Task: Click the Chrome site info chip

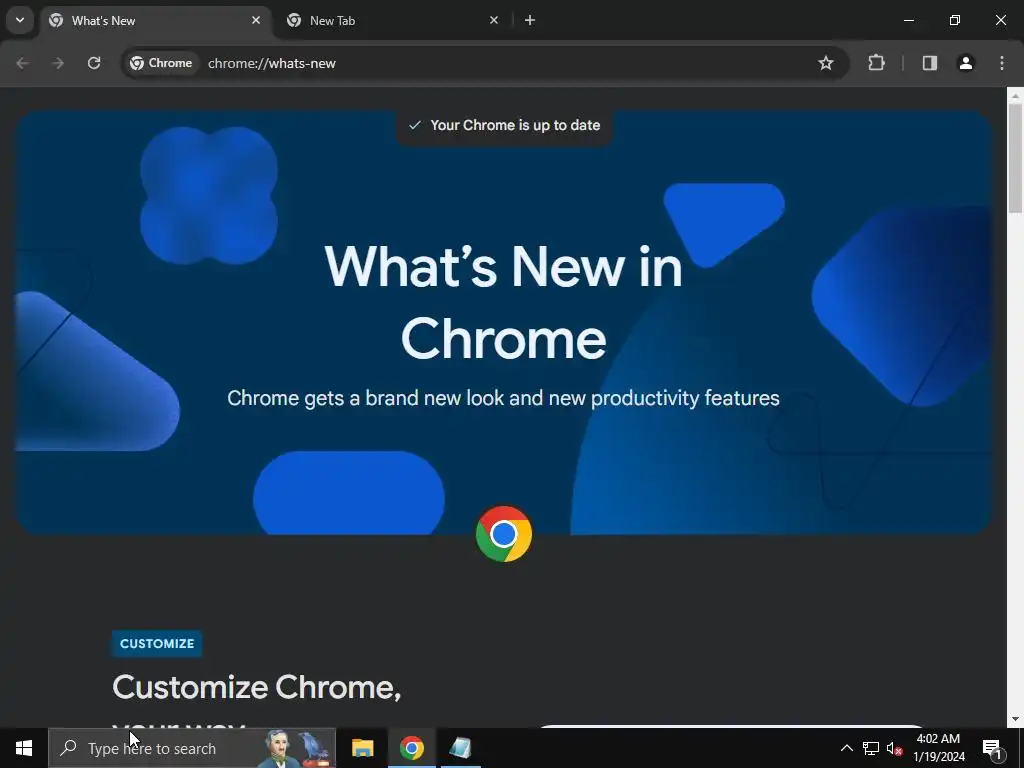Action: (161, 63)
